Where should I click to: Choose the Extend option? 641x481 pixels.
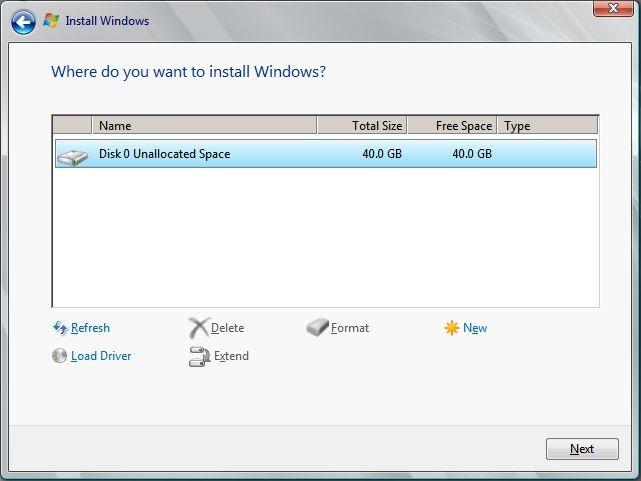(x=231, y=356)
